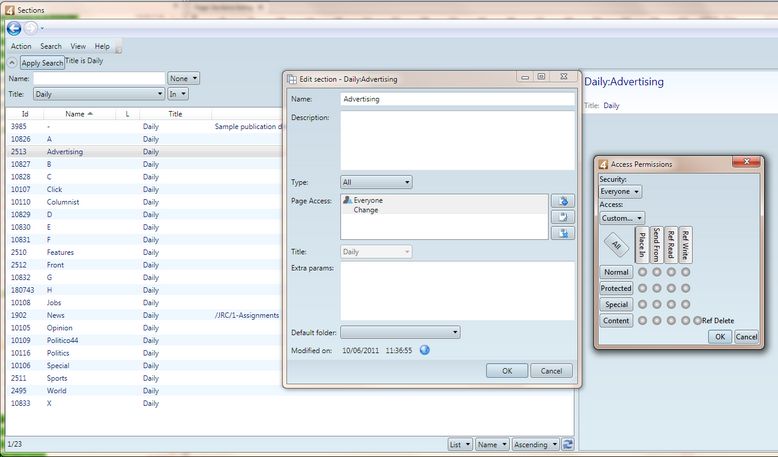Cancel the Edit section dialog
This screenshot has width=778, height=457.
click(x=551, y=371)
